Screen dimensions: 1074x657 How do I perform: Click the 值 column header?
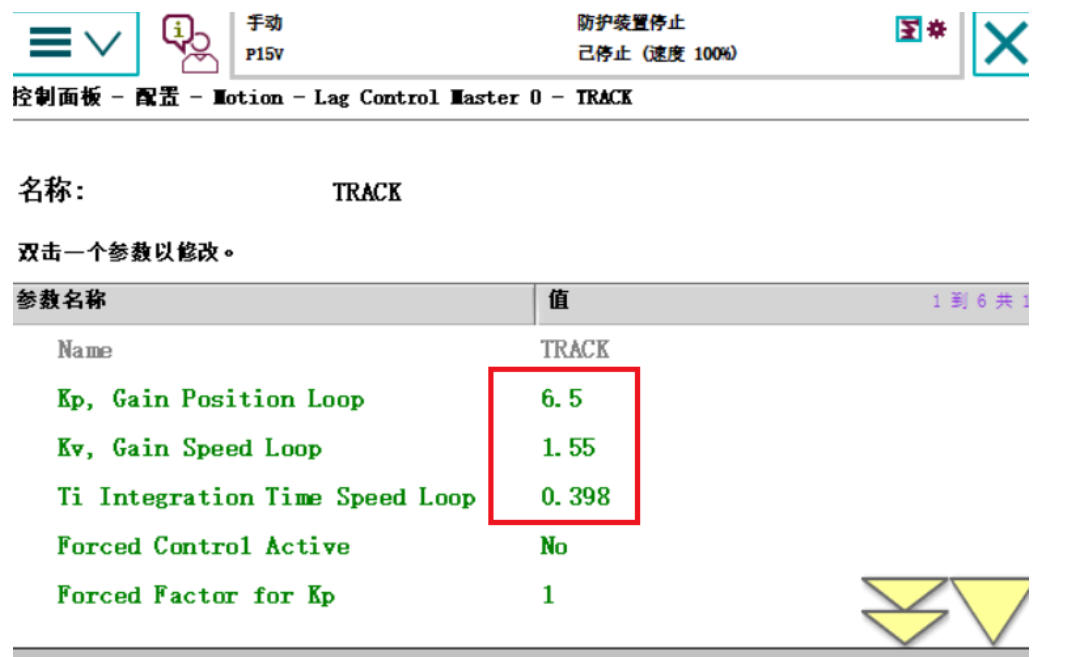tap(558, 301)
